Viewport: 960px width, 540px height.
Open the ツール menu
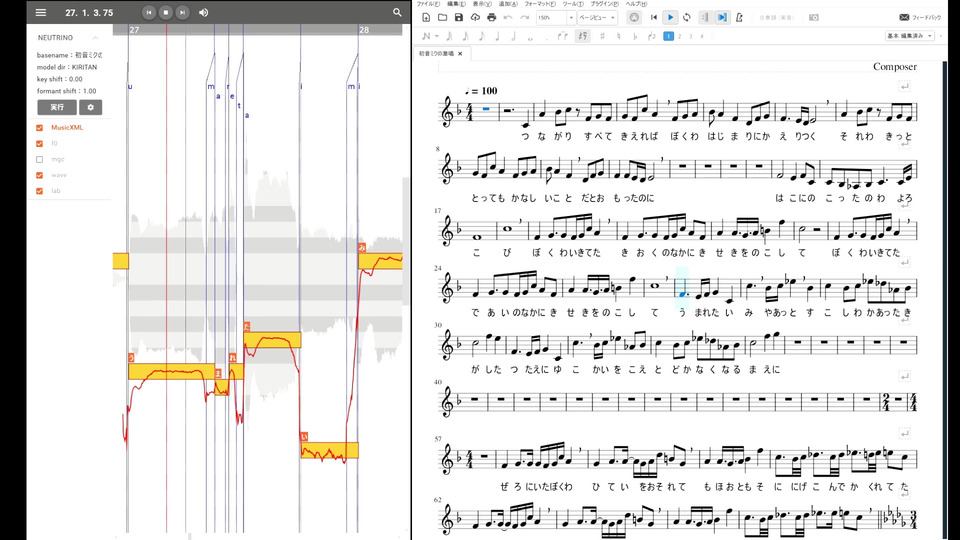point(573,4)
